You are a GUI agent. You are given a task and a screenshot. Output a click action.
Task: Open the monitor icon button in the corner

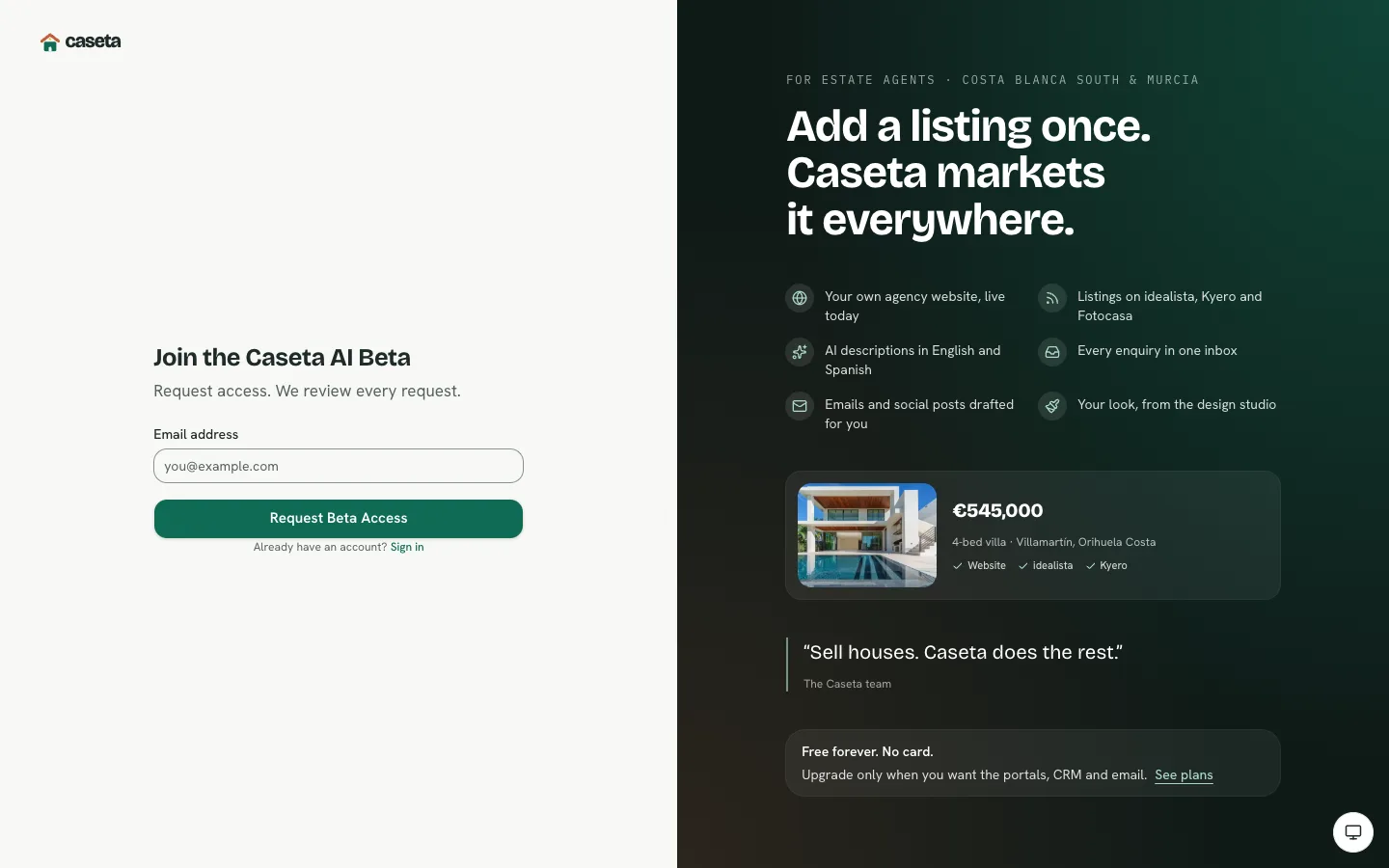pos(1353,832)
